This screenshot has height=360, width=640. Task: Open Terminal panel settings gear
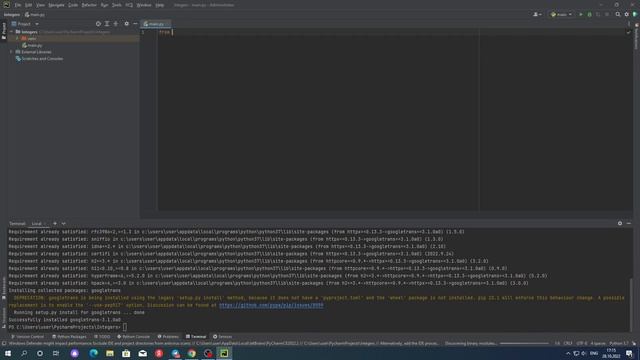pyautogui.click(x=620, y=223)
